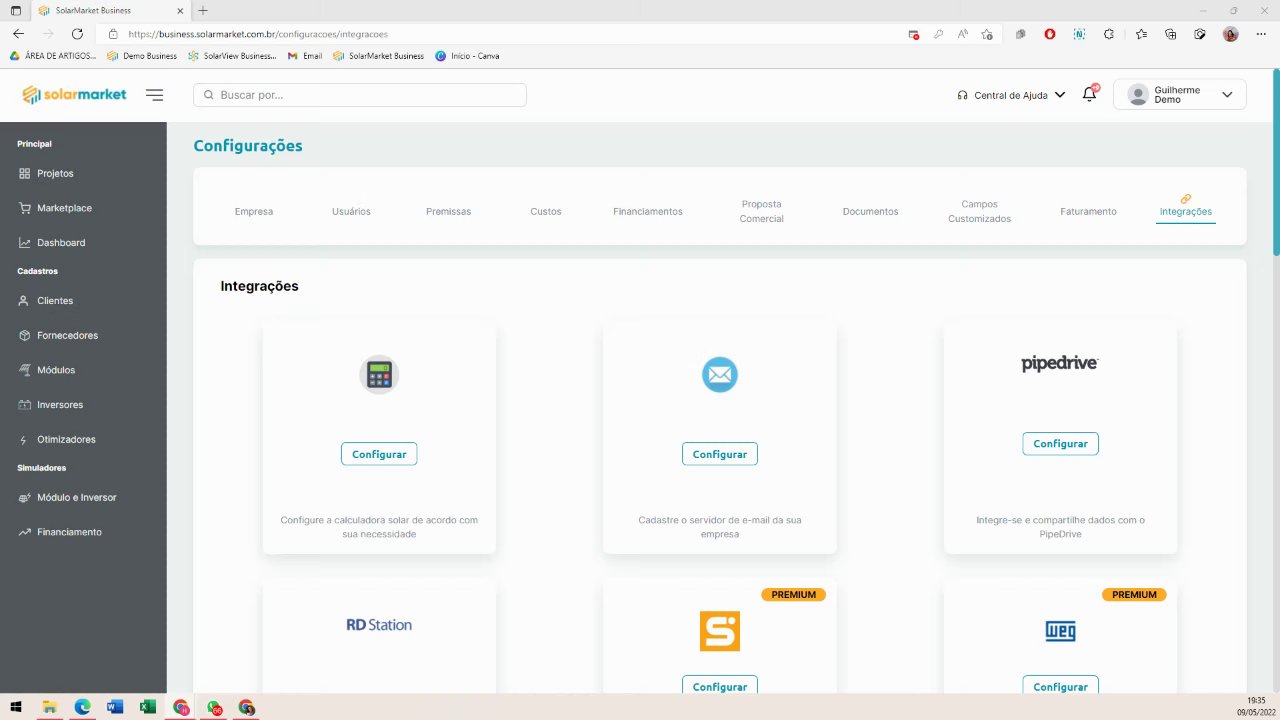Click the solarmarket logo in the header
Image resolution: width=1280 pixels, height=720 pixels.
(x=75, y=95)
